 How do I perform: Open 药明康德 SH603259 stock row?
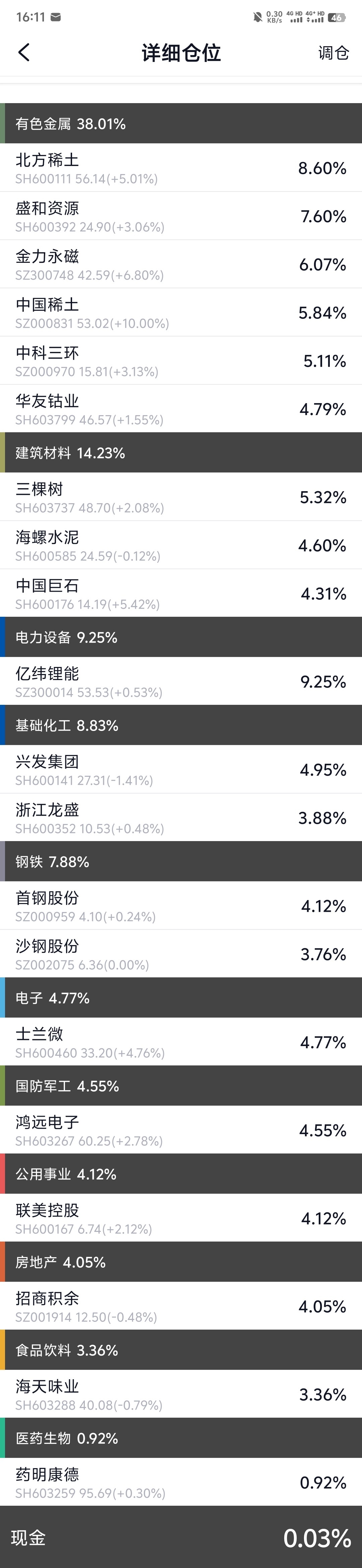(x=181, y=1482)
